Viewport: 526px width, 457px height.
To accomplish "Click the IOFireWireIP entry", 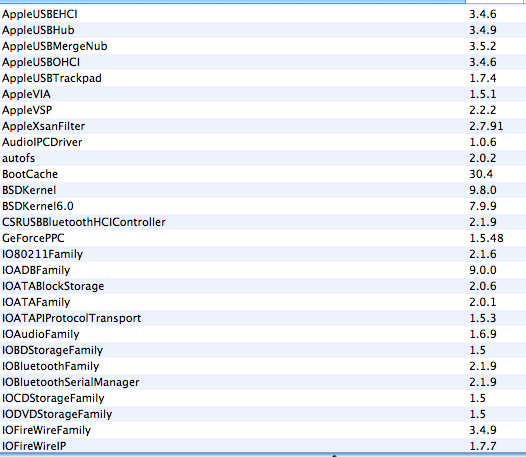I will coord(263,446).
